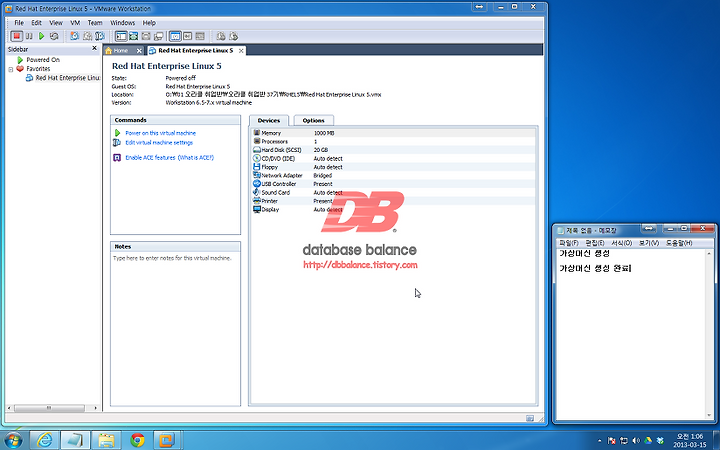Select Red Hat Enterprise Linux in sidebar
The image size is (720, 450).
click(63, 78)
